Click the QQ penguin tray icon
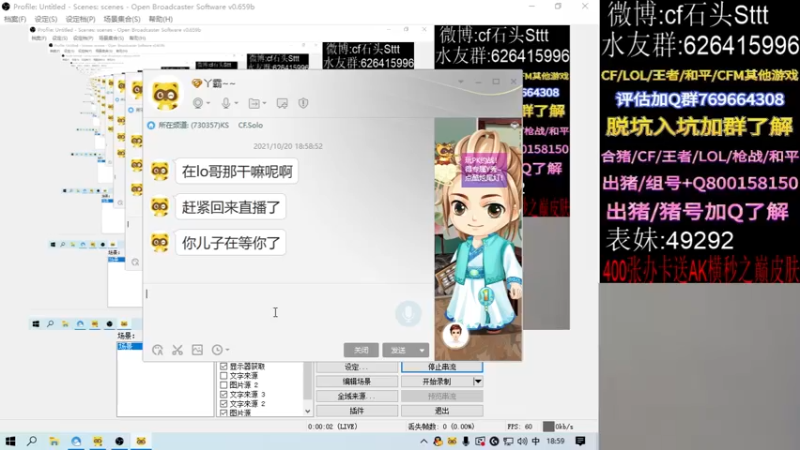Viewport: 800px width, 450px height. (438, 441)
